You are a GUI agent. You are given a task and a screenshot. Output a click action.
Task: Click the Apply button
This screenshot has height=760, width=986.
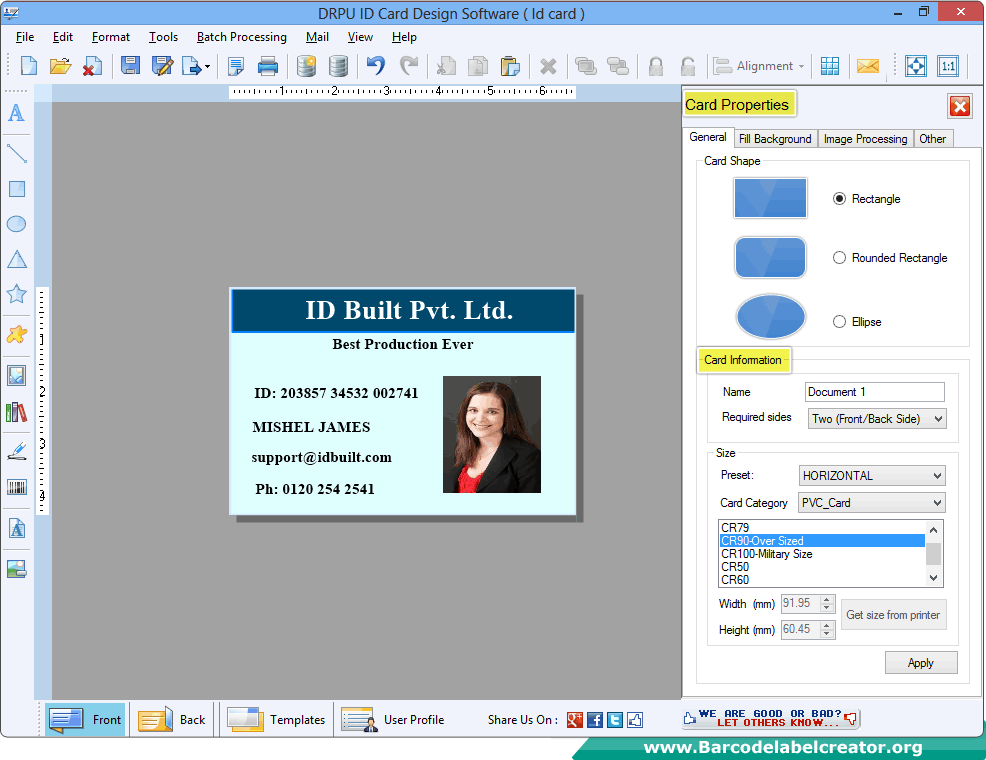[x=921, y=663]
